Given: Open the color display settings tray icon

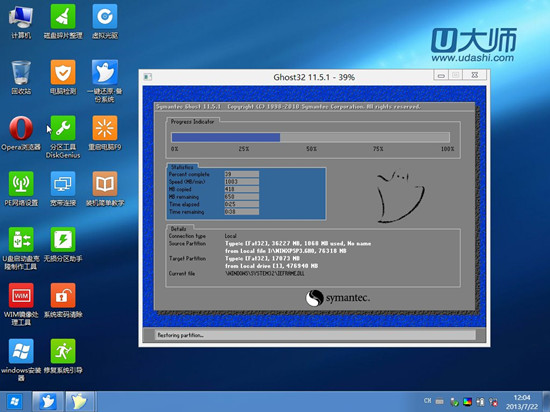Looking at the screenshot, I should coord(467,401).
